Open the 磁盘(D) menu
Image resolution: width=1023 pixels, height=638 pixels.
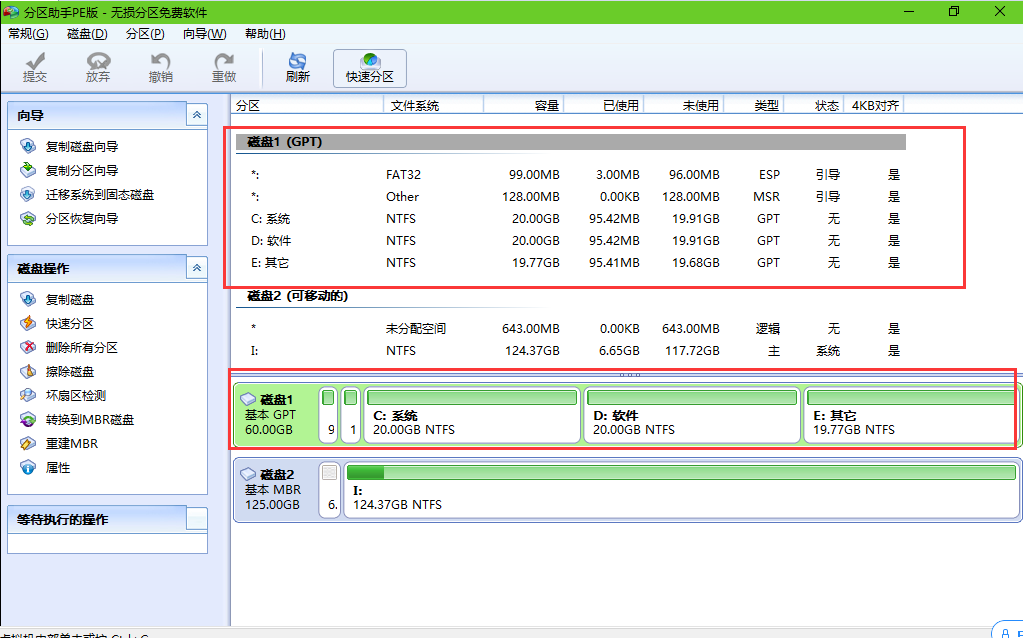pyautogui.click(x=87, y=34)
